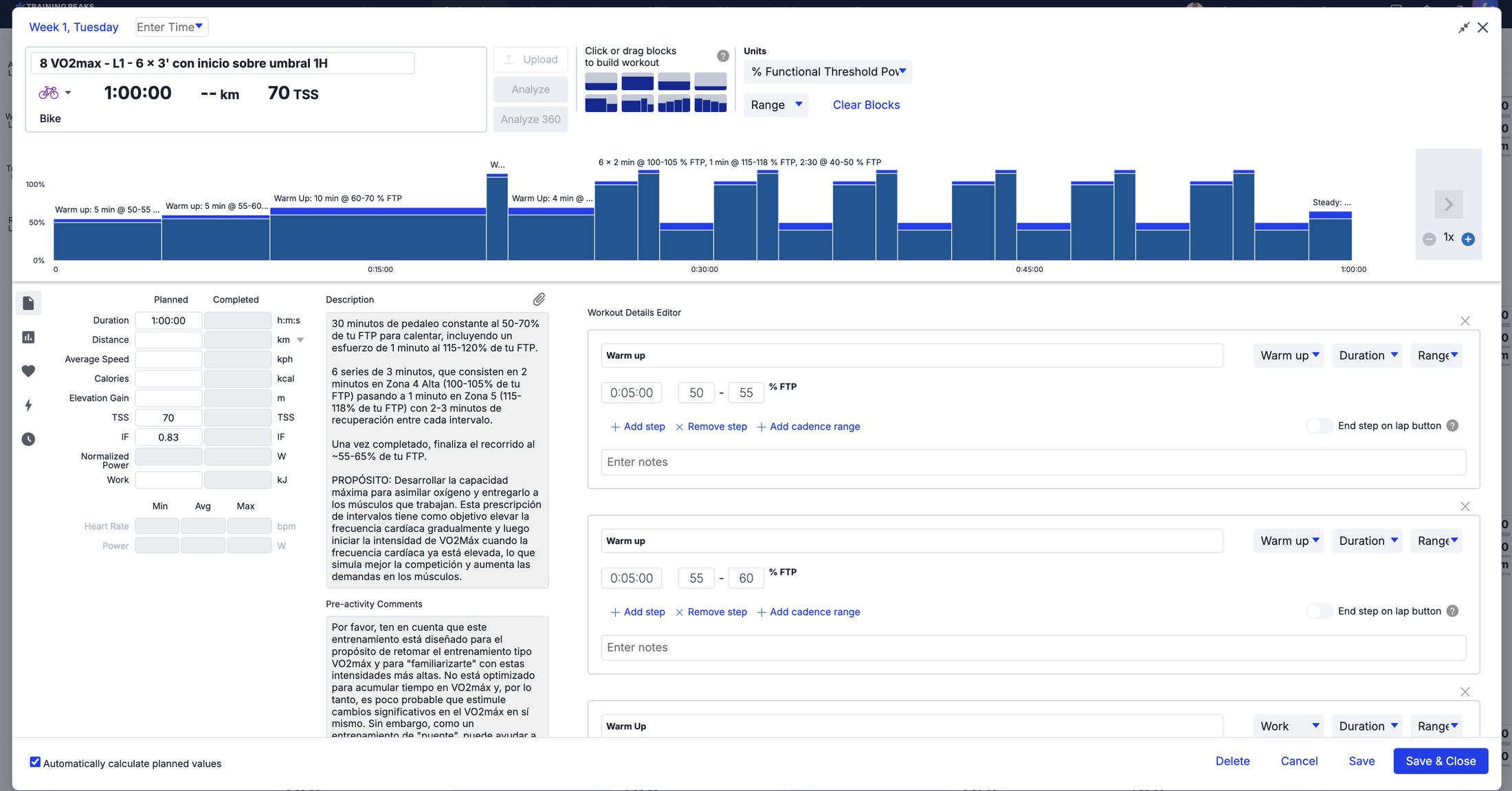The width and height of the screenshot is (1512, 791).
Task: Add cadence range to the 55-60 block
Action: coord(808,612)
